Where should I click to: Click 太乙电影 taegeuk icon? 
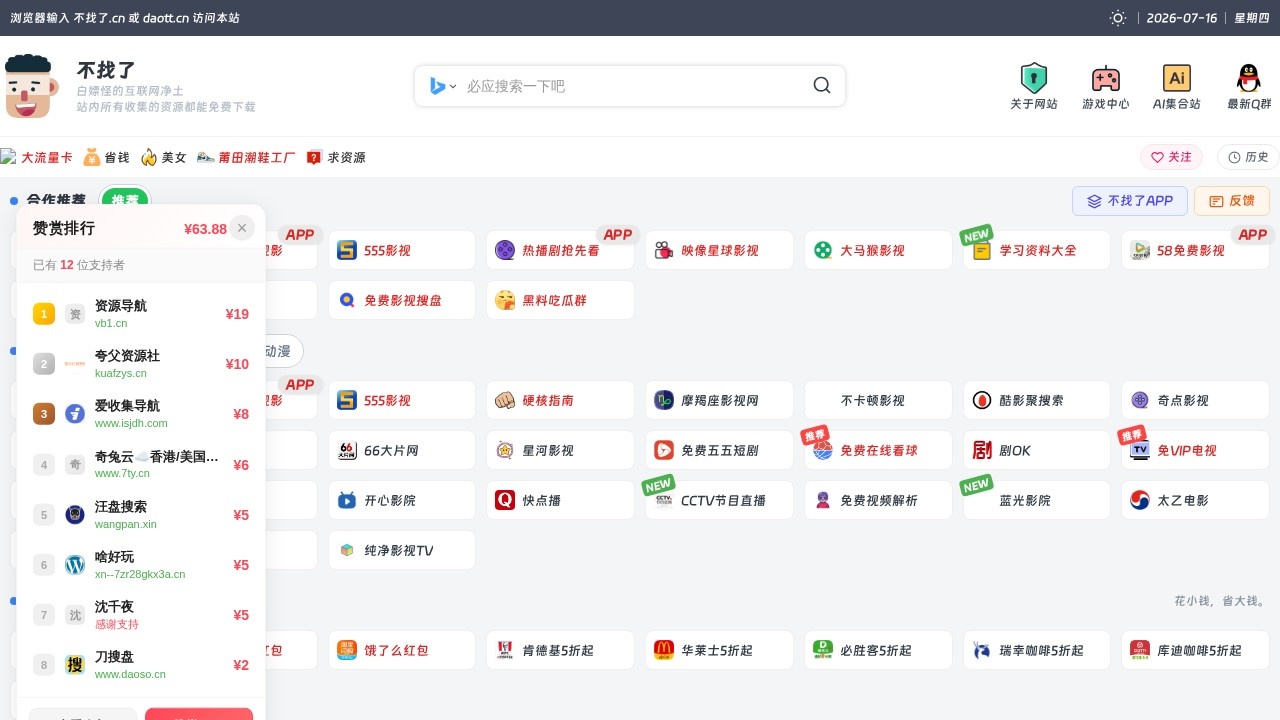(1140, 500)
